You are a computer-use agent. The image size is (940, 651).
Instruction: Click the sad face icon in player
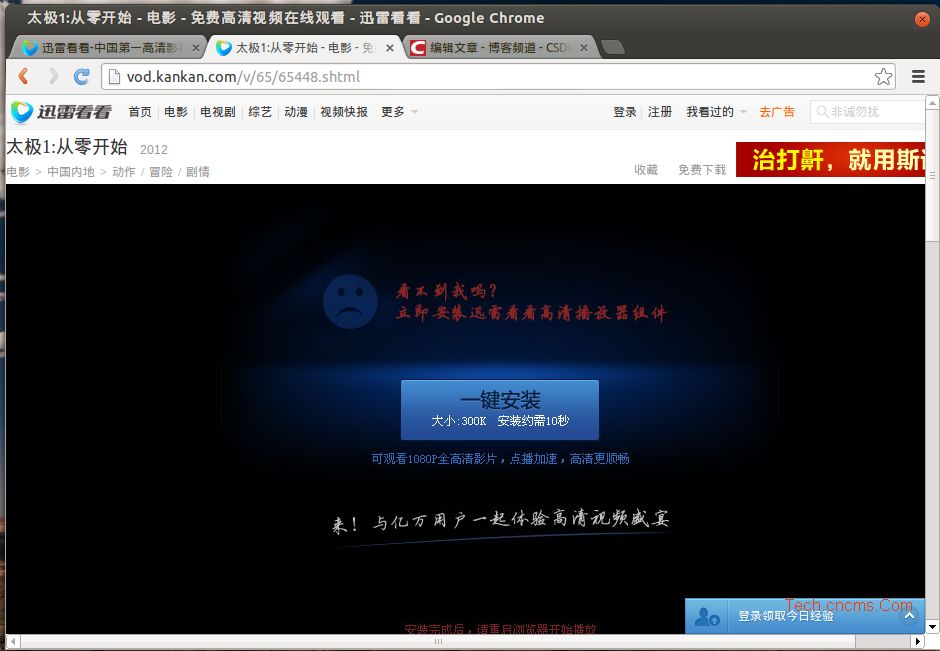[349, 303]
